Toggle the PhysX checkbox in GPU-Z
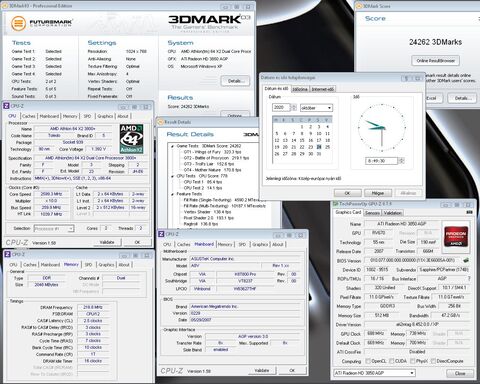Screen dimensions: 480x384 point(413,361)
